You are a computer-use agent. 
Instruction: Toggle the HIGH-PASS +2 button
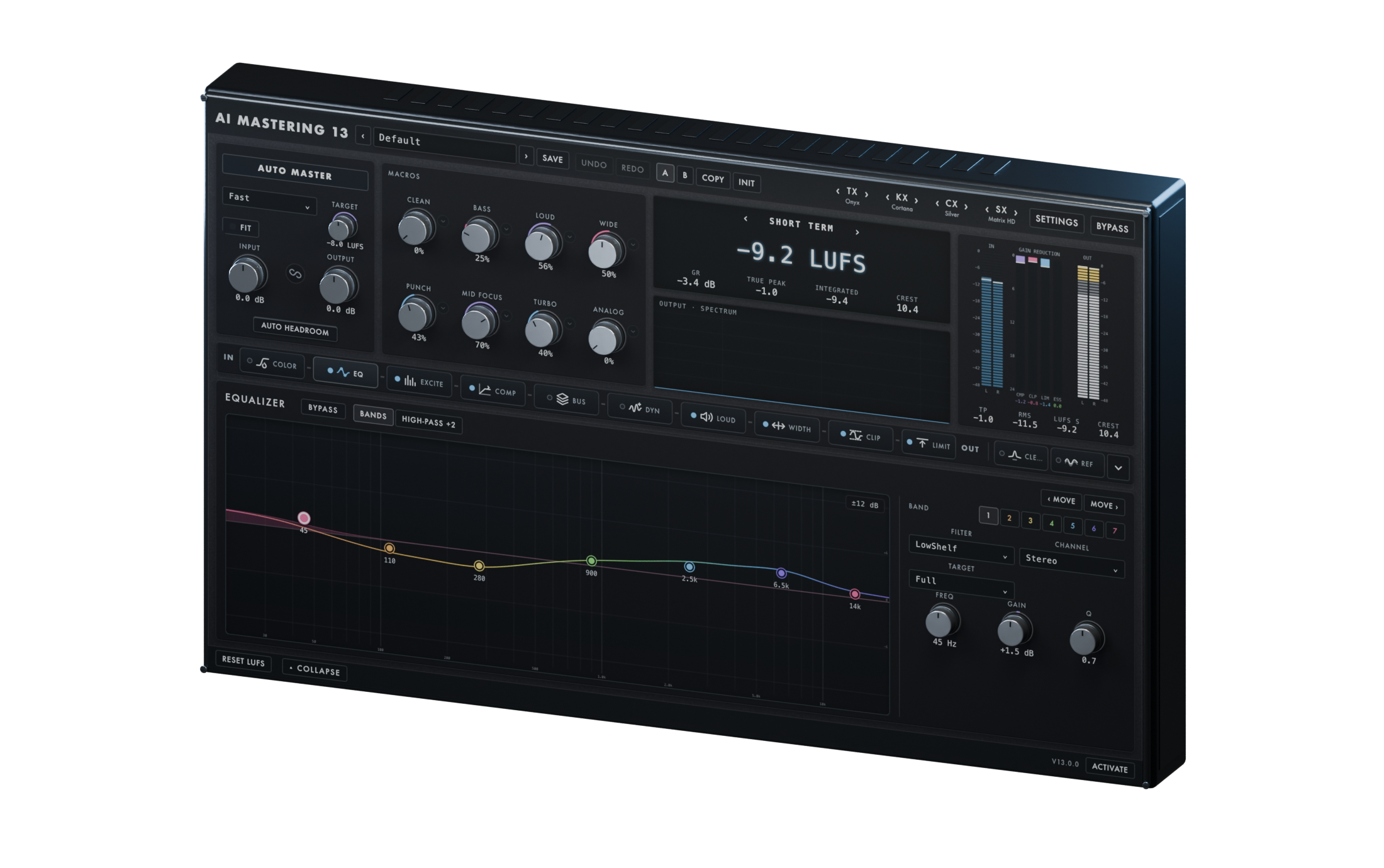pos(428,422)
